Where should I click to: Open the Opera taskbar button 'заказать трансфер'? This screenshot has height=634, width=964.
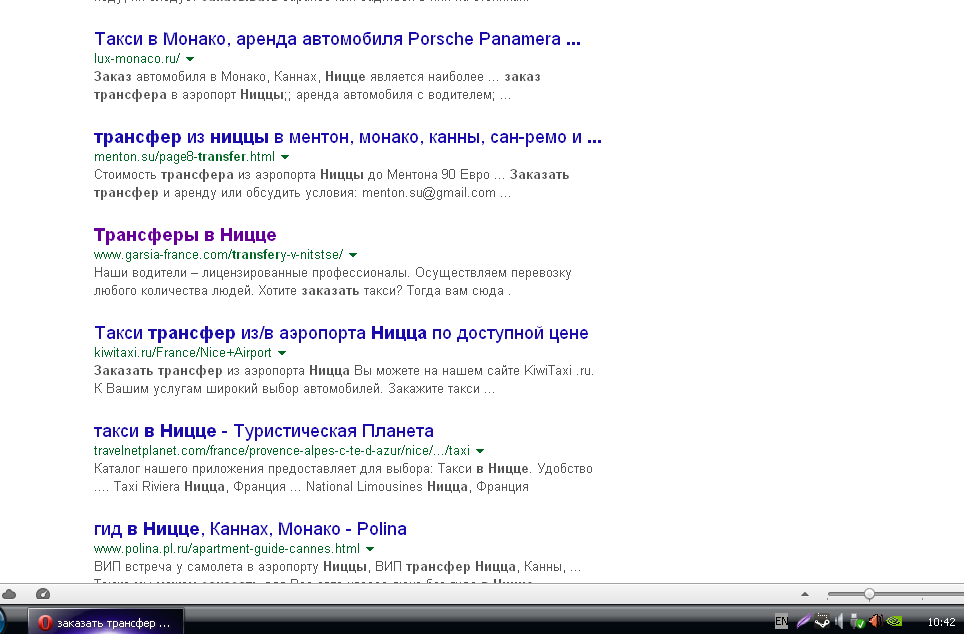106,622
